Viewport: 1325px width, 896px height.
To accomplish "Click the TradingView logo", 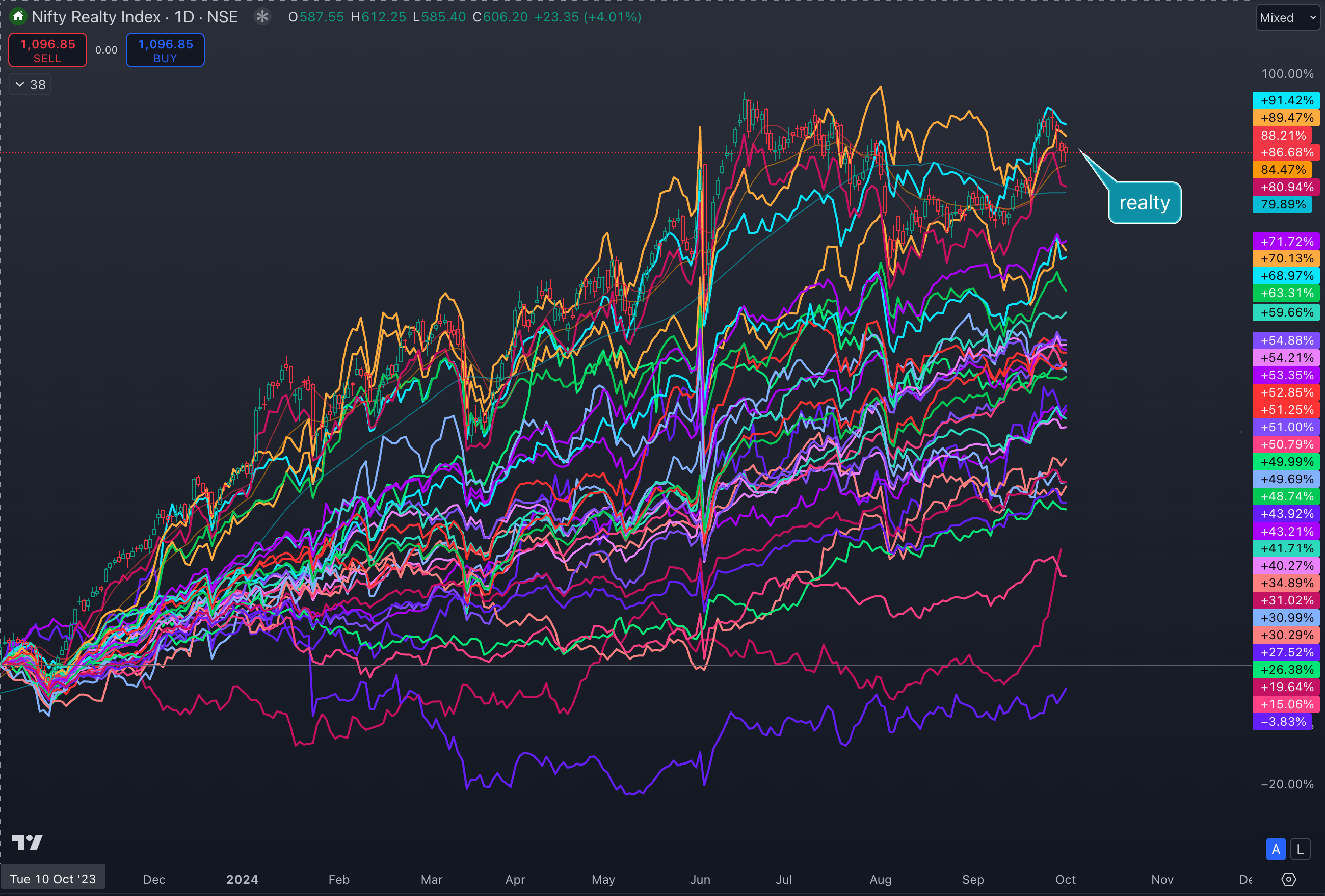I will tap(28, 842).
